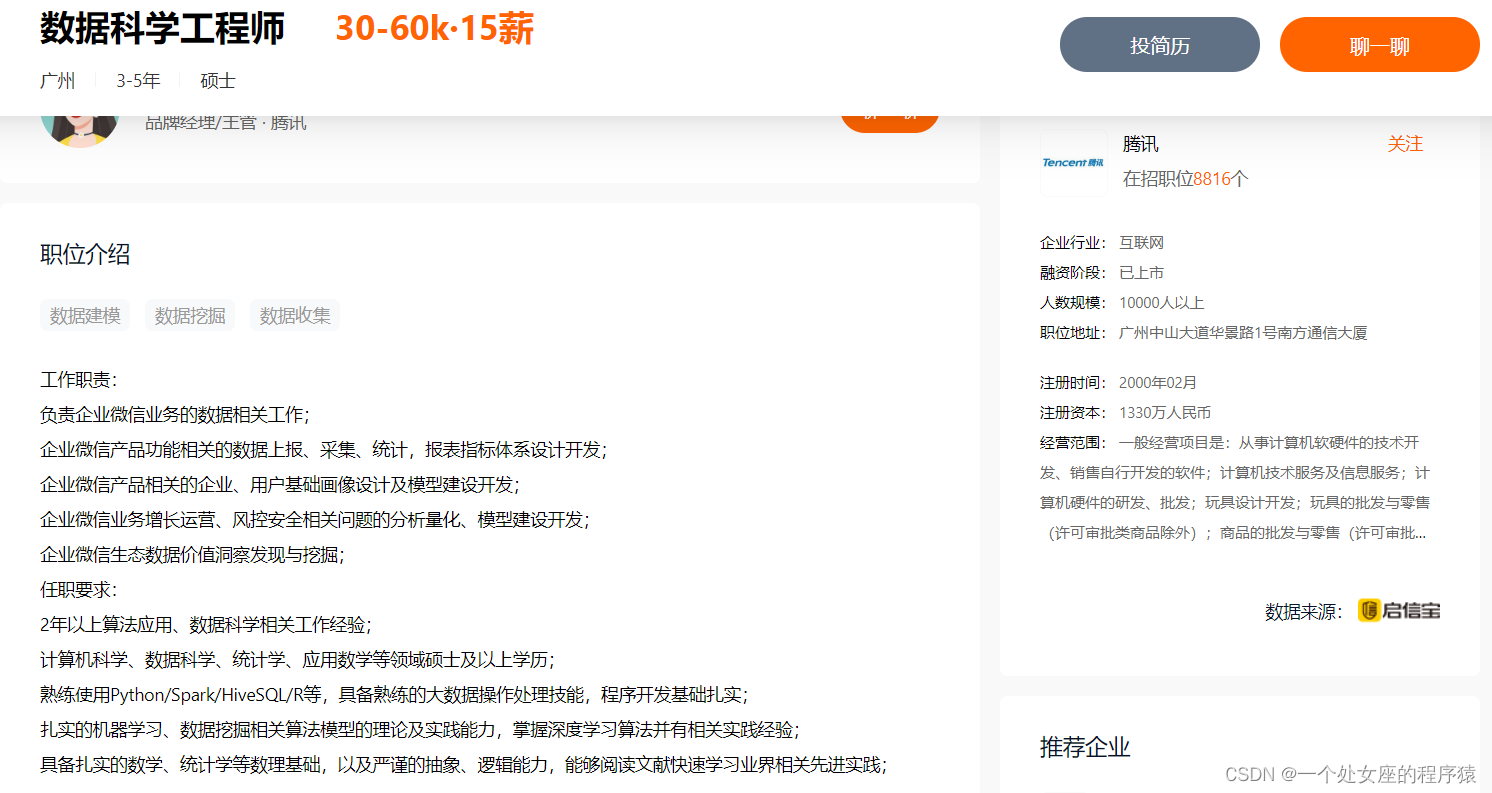Click the 经营范围 description text

click(x=1235, y=487)
